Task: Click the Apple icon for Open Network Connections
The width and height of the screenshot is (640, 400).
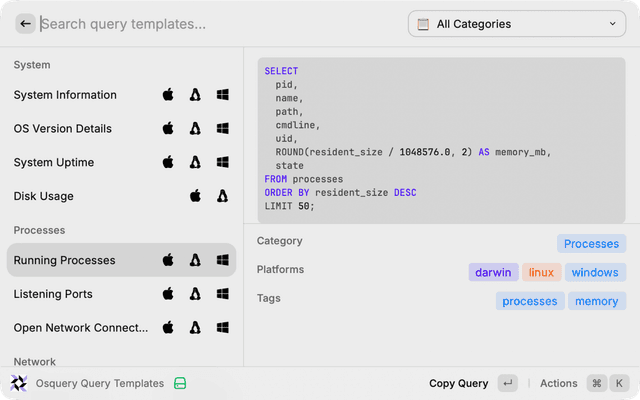Action: [168, 327]
